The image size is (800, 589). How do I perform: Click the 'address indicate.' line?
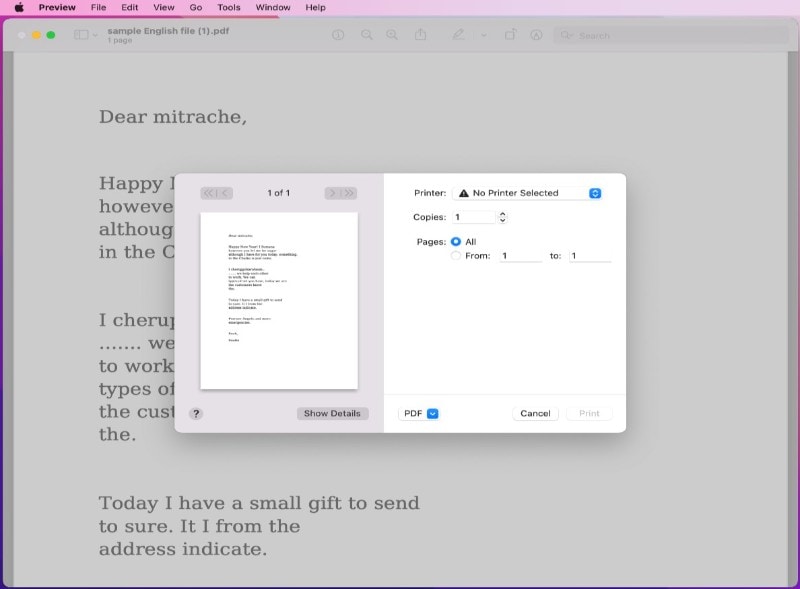(183, 549)
